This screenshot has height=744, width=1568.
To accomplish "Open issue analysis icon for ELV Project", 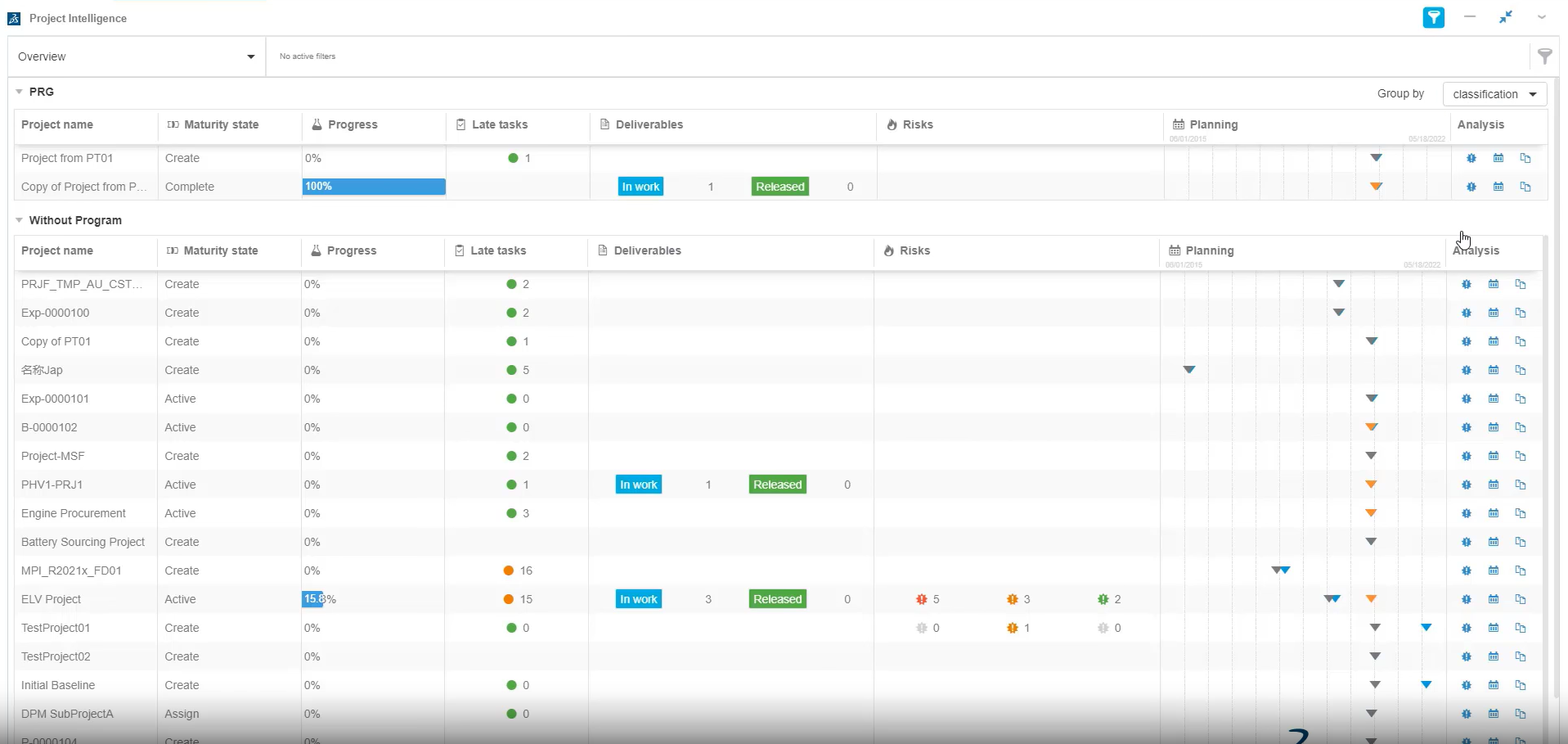I will (1467, 599).
